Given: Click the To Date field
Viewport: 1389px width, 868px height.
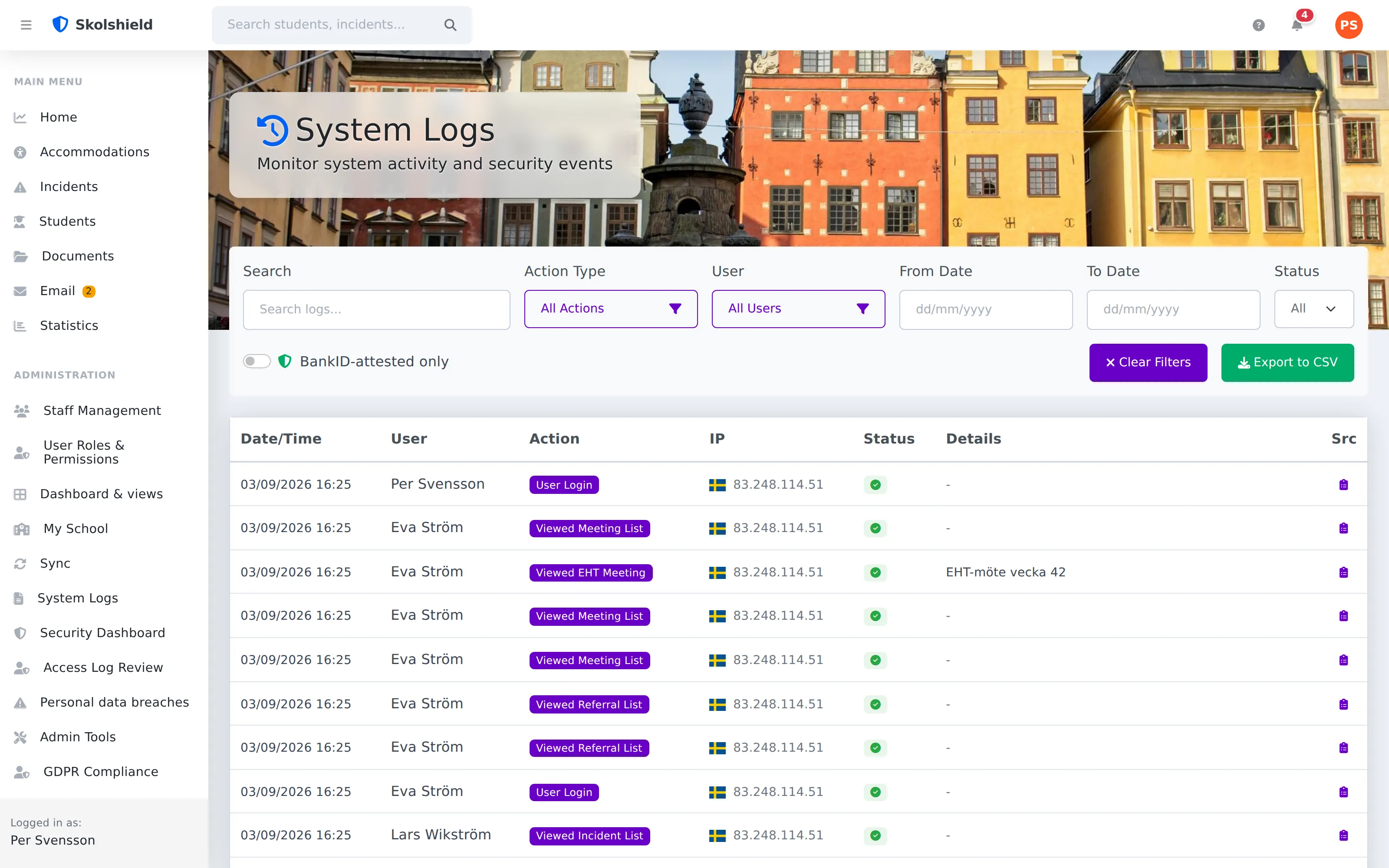Looking at the screenshot, I should click(x=1173, y=309).
